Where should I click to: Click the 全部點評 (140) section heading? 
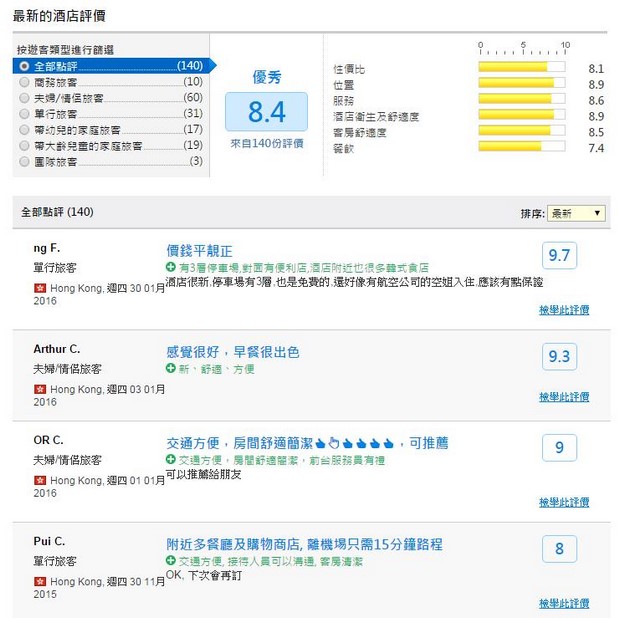[57, 212]
